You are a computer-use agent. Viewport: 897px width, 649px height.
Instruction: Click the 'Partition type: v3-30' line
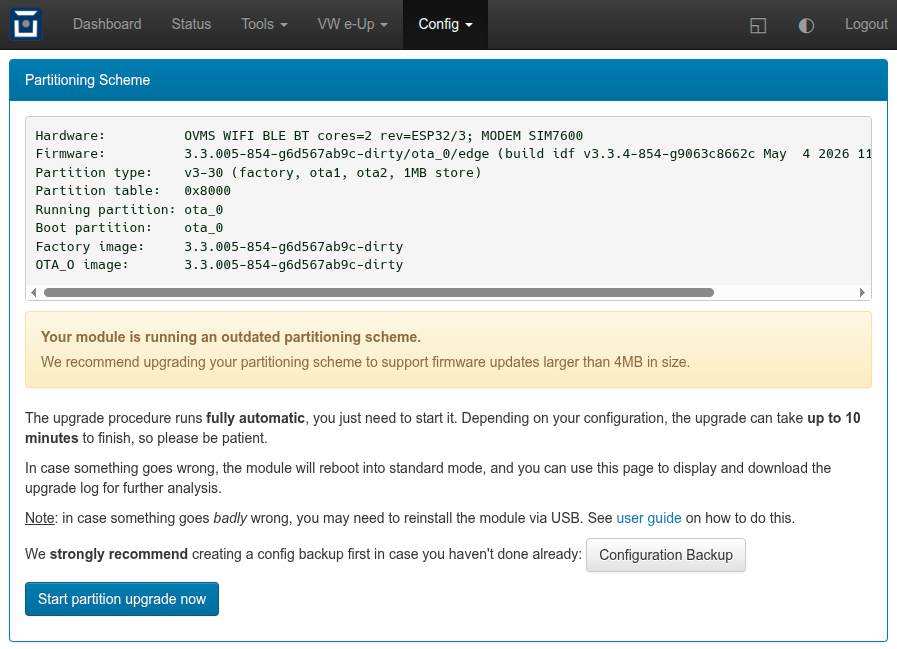(259, 172)
